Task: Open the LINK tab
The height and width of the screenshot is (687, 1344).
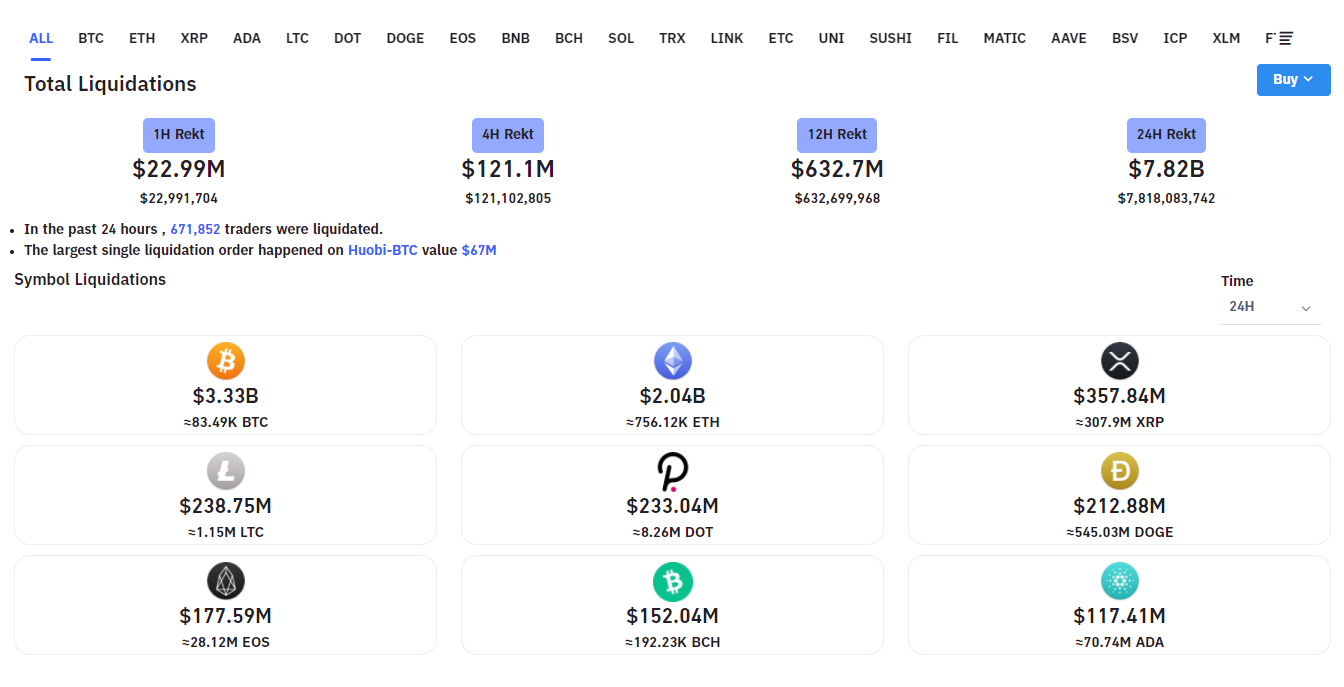Action: (x=727, y=38)
